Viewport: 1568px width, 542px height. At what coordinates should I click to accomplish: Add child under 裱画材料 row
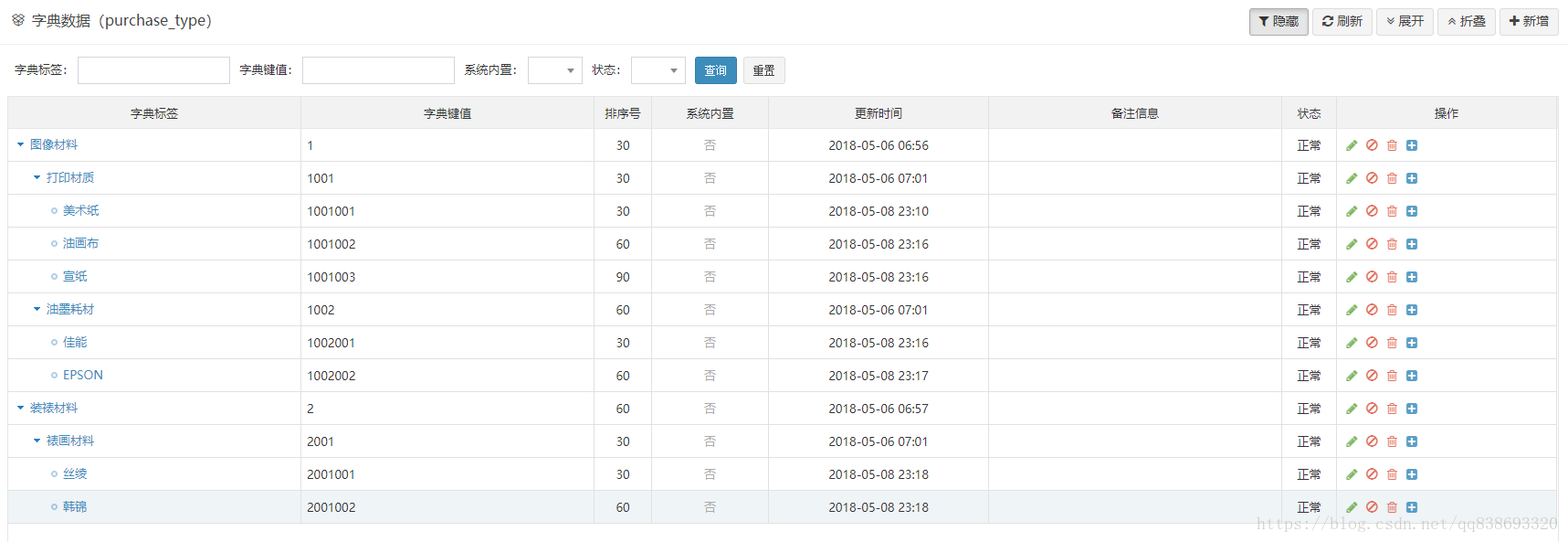[1412, 441]
